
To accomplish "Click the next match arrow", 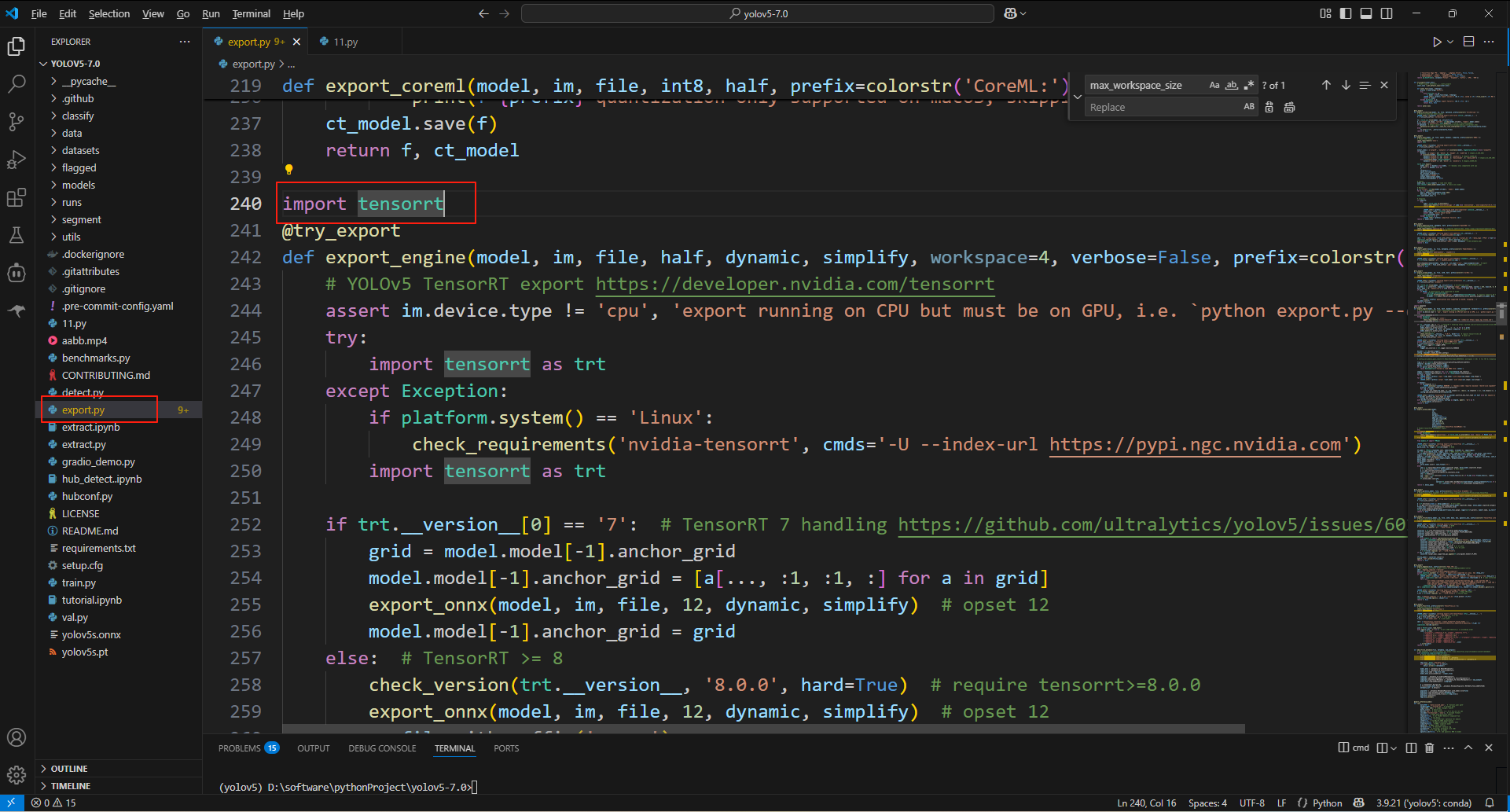I will click(1346, 85).
